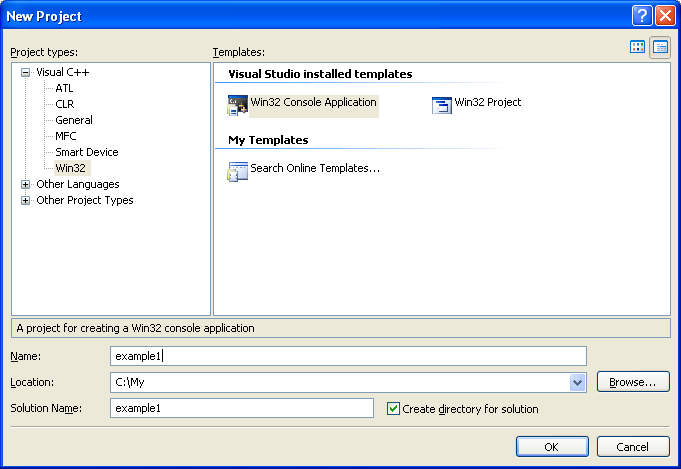Select the Visual C++ tree label
Viewport: 681px width, 469px height.
pyautogui.click(x=63, y=72)
